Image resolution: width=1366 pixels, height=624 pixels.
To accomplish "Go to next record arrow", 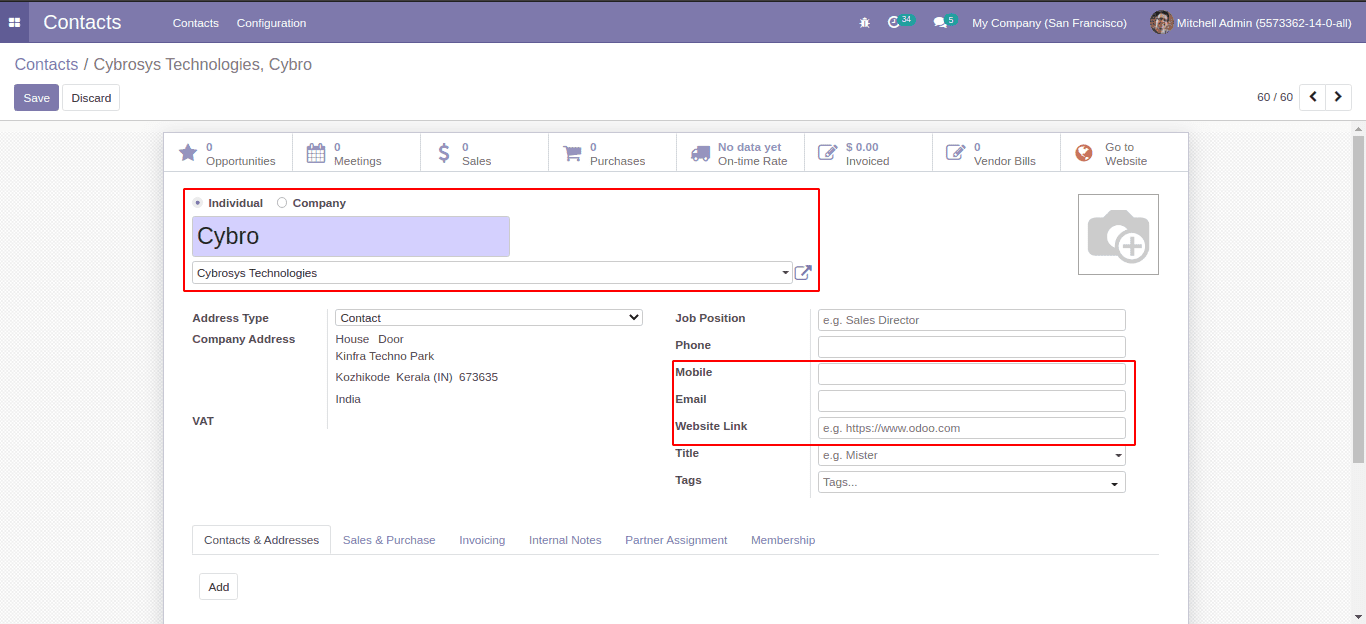I will [x=1339, y=97].
